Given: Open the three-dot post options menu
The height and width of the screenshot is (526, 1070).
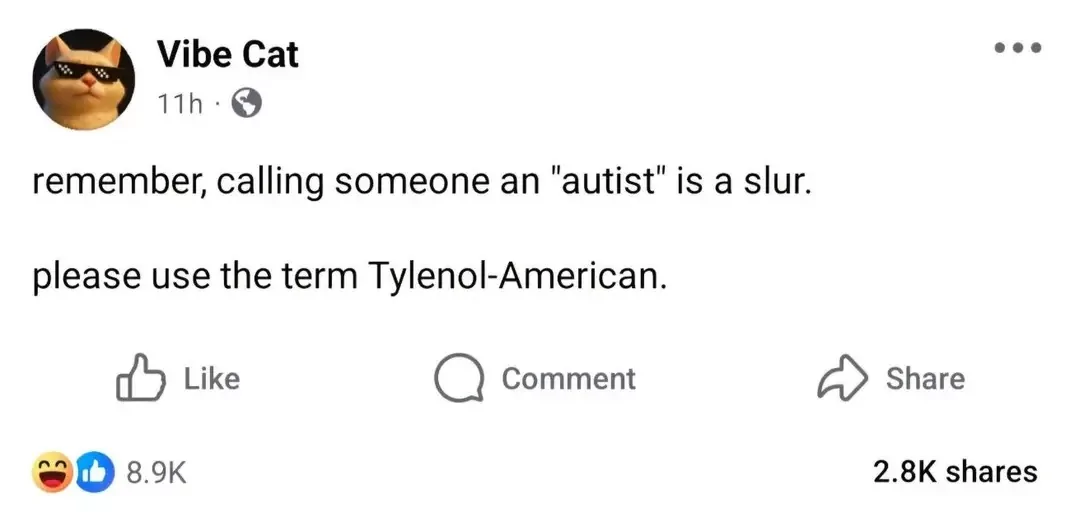Looking at the screenshot, I should point(1015,47).
